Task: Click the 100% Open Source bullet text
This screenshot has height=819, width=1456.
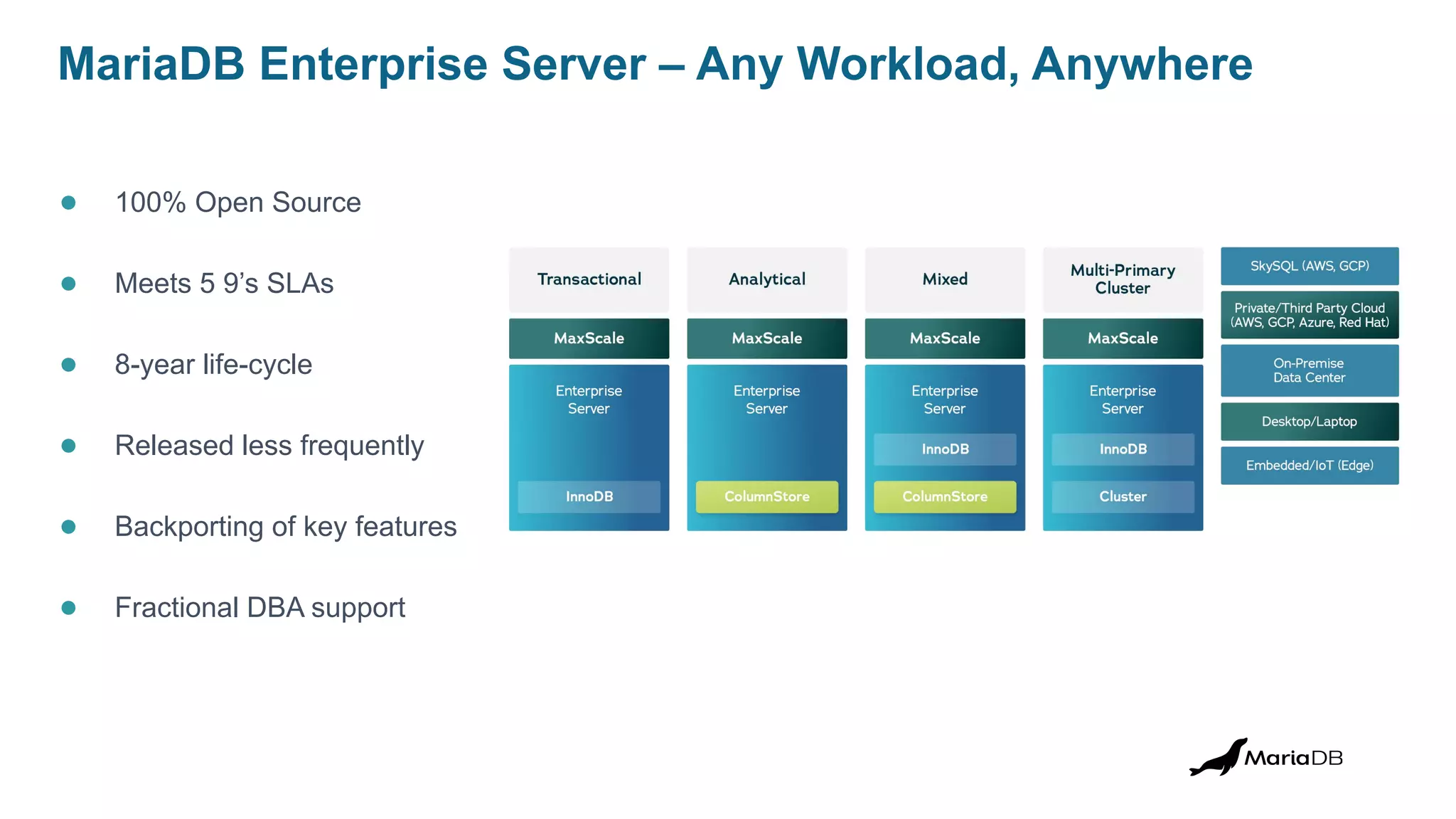Action: click(x=238, y=203)
